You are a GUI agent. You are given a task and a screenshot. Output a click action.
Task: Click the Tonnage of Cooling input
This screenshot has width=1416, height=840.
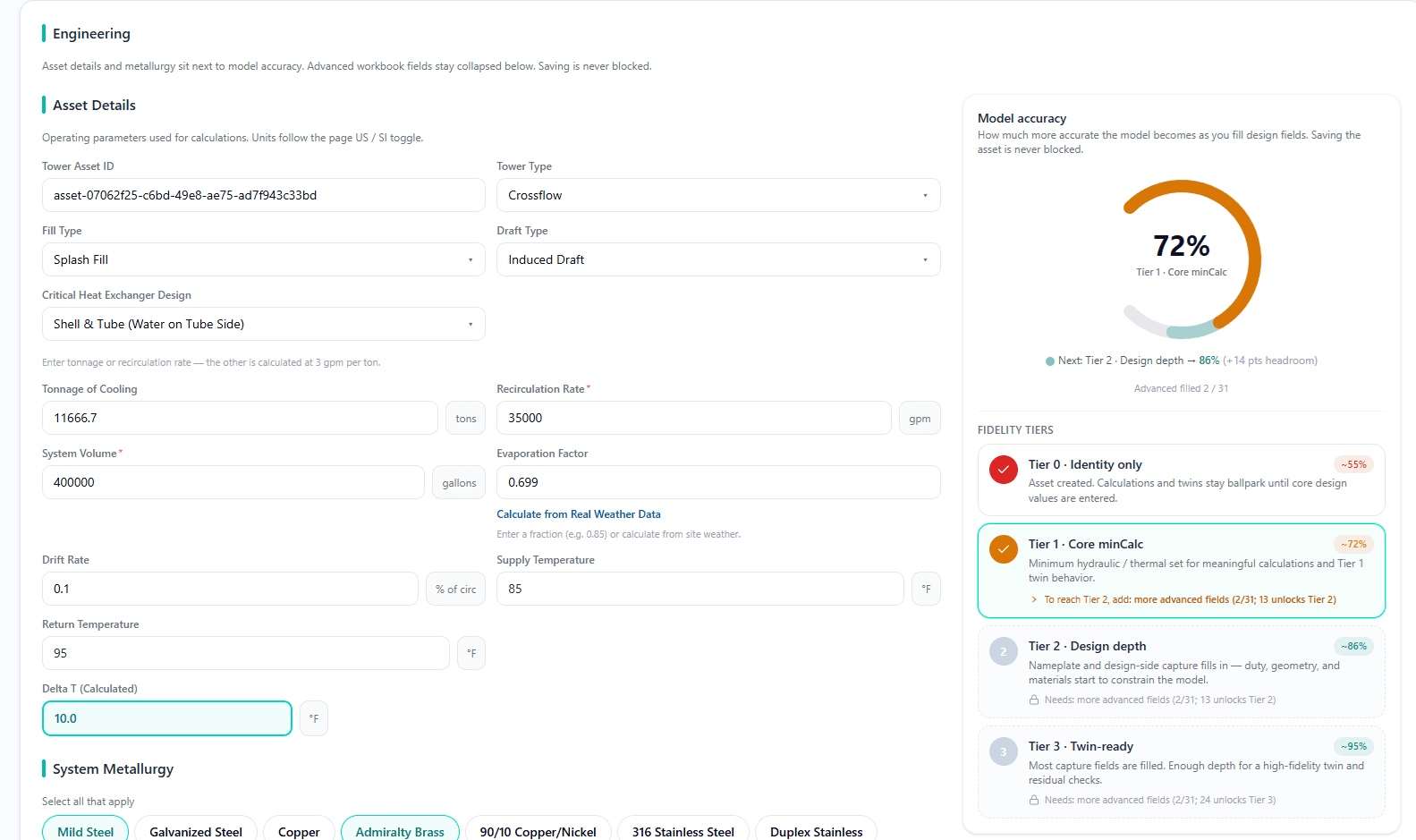pos(240,418)
